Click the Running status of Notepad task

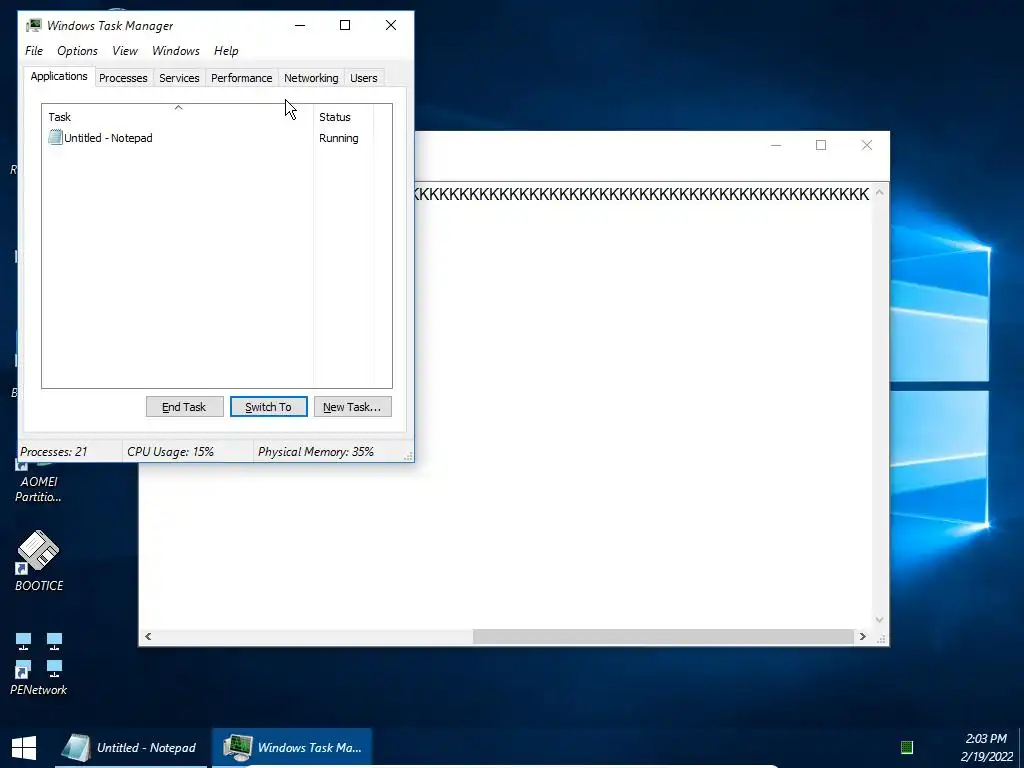(338, 138)
